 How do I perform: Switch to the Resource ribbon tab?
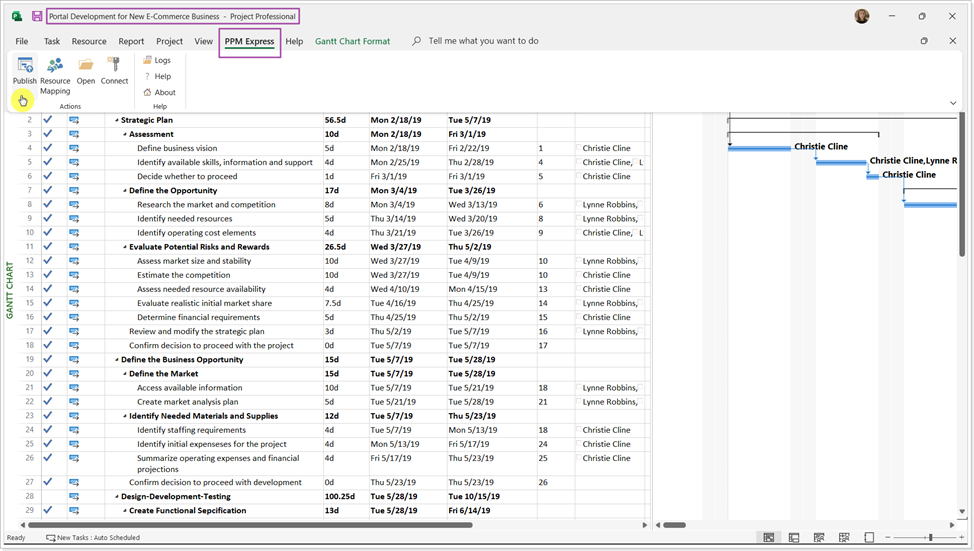(89, 41)
